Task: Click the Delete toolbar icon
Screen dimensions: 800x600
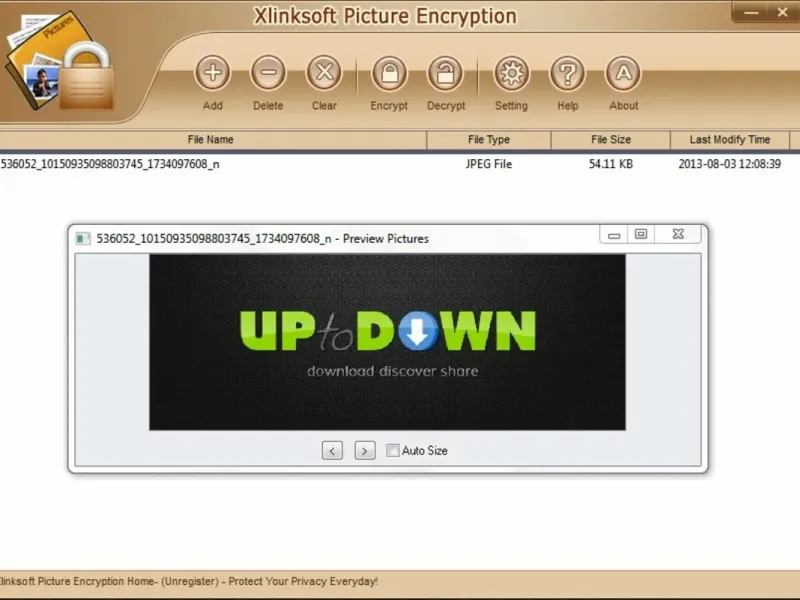Action: pos(268,72)
